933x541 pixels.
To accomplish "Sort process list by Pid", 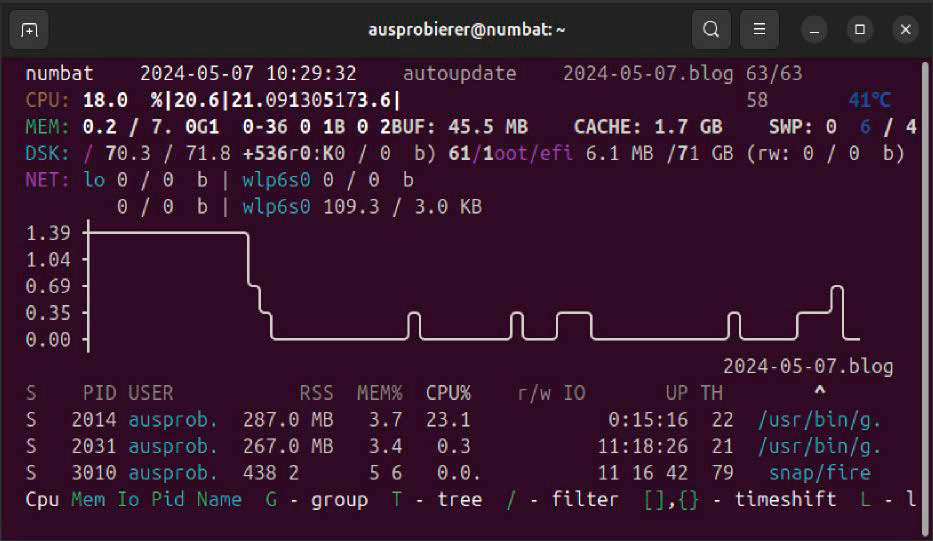I will click(x=168, y=499).
